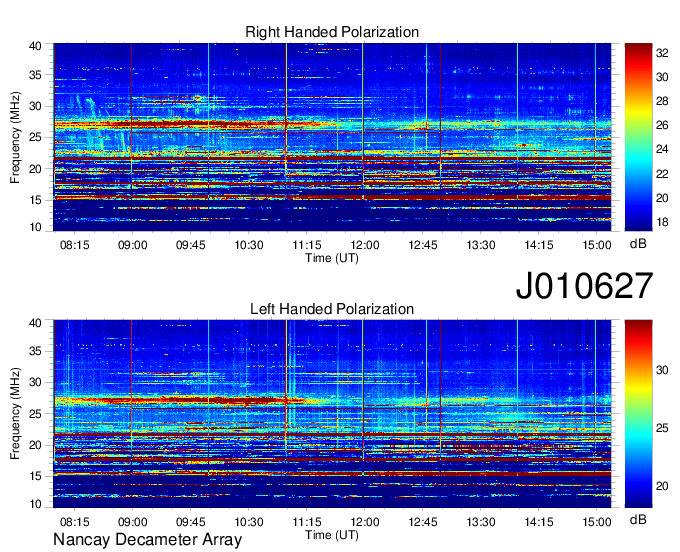Click the dB unit under Right Handed colorbar
Image resolution: width=680 pixels, height=552 pixels.
point(638,244)
